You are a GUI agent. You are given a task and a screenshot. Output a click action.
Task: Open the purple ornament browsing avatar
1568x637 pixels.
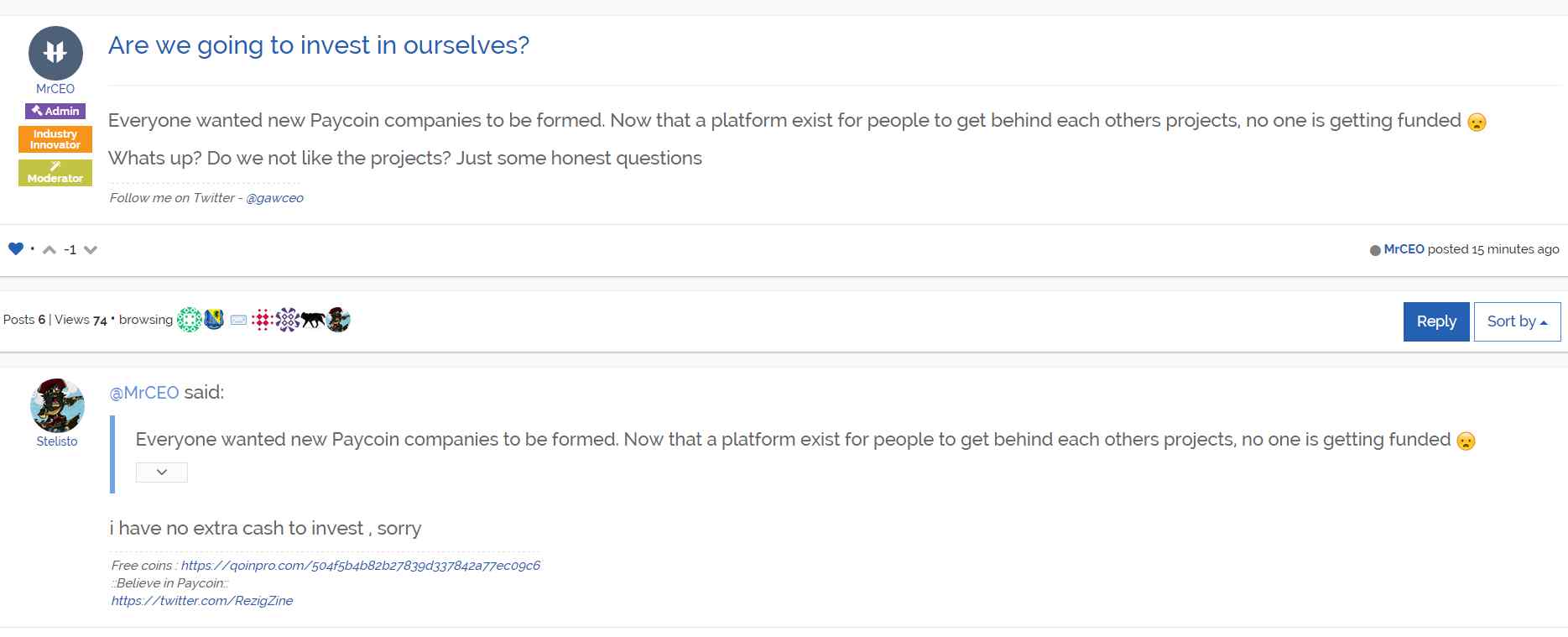(x=288, y=320)
